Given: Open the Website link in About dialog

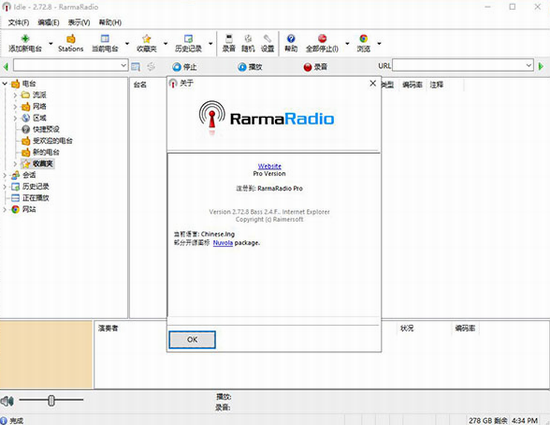Looking at the screenshot, I should click(x=269, y=166).
